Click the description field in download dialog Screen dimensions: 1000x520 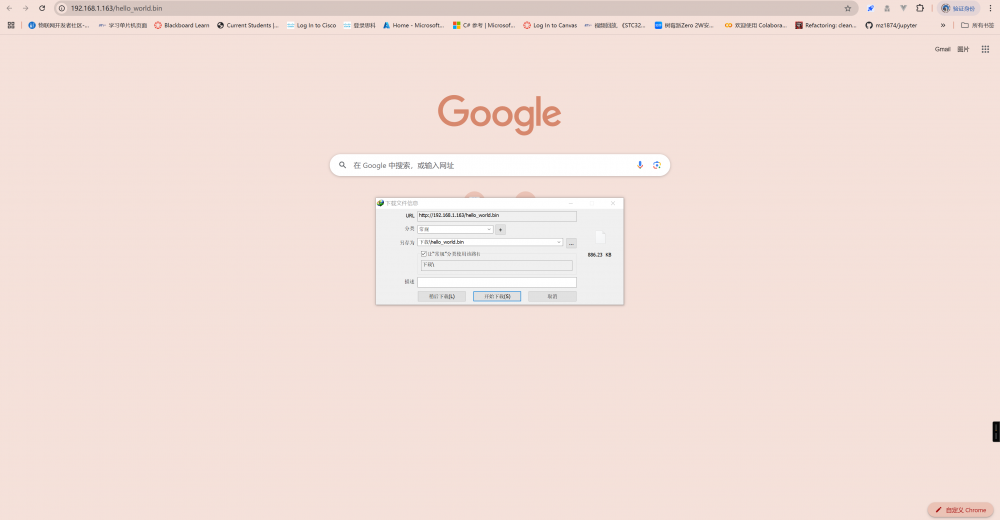(497, 282)
